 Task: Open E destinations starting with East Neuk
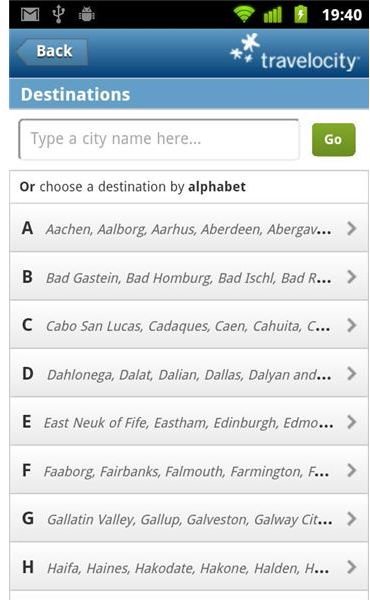189,422
